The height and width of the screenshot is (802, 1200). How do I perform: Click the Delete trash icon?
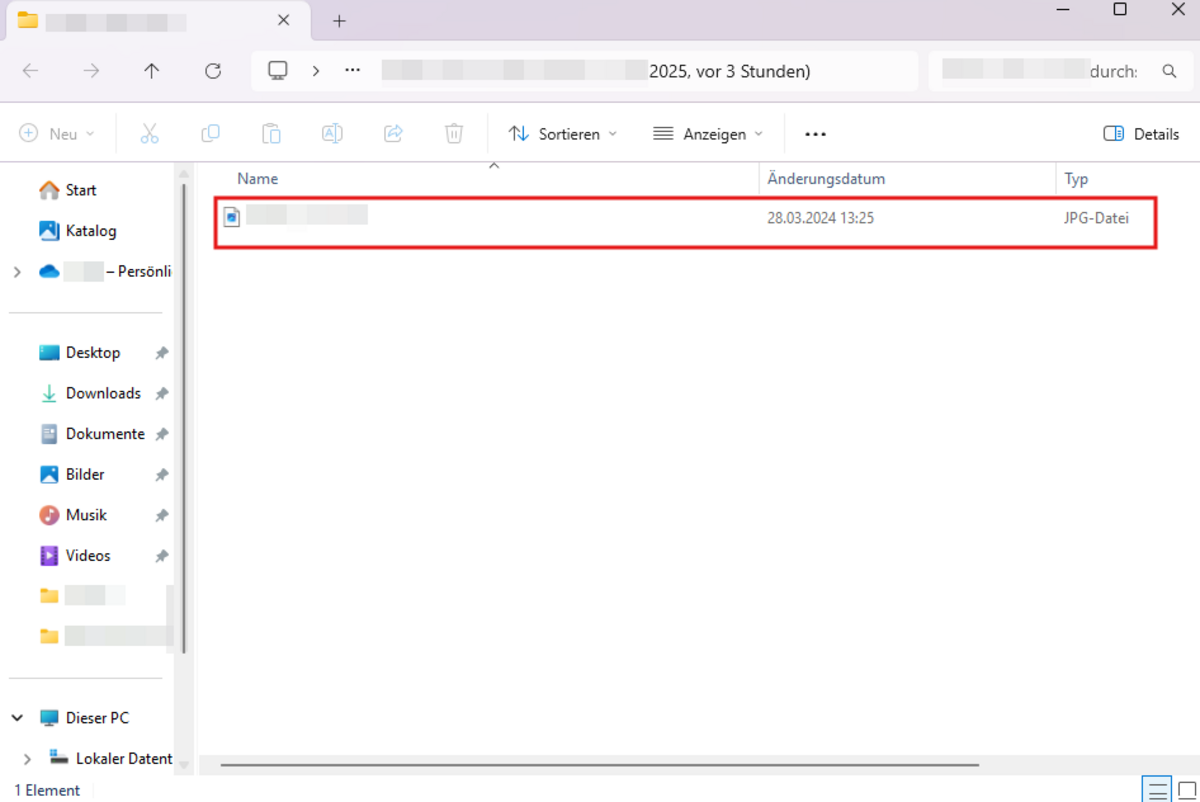453,134
